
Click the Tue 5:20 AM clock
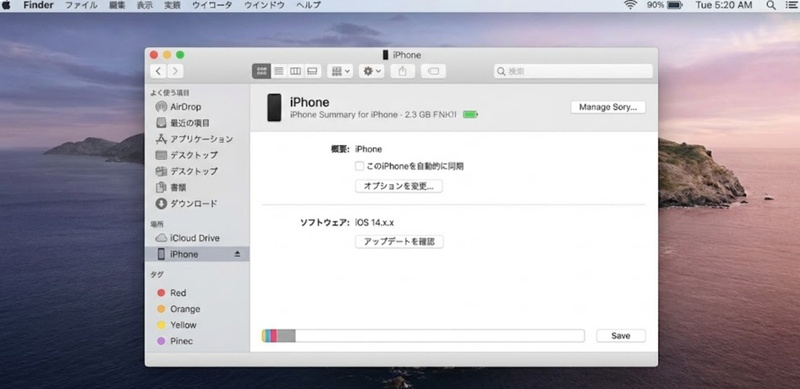(x=723, y=5)
